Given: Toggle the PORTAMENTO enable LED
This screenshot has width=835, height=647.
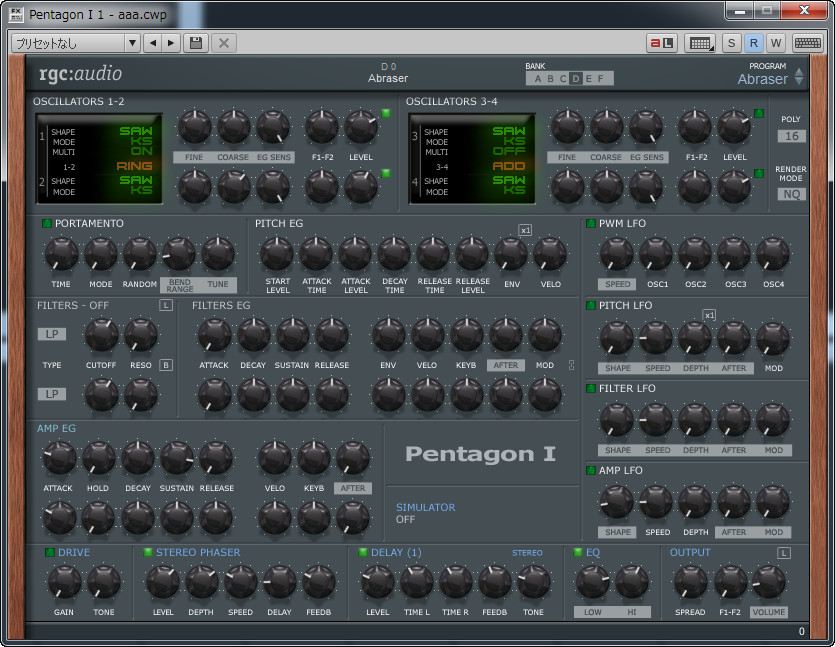Looking at the screenshot, I should [x=47, y=224].
